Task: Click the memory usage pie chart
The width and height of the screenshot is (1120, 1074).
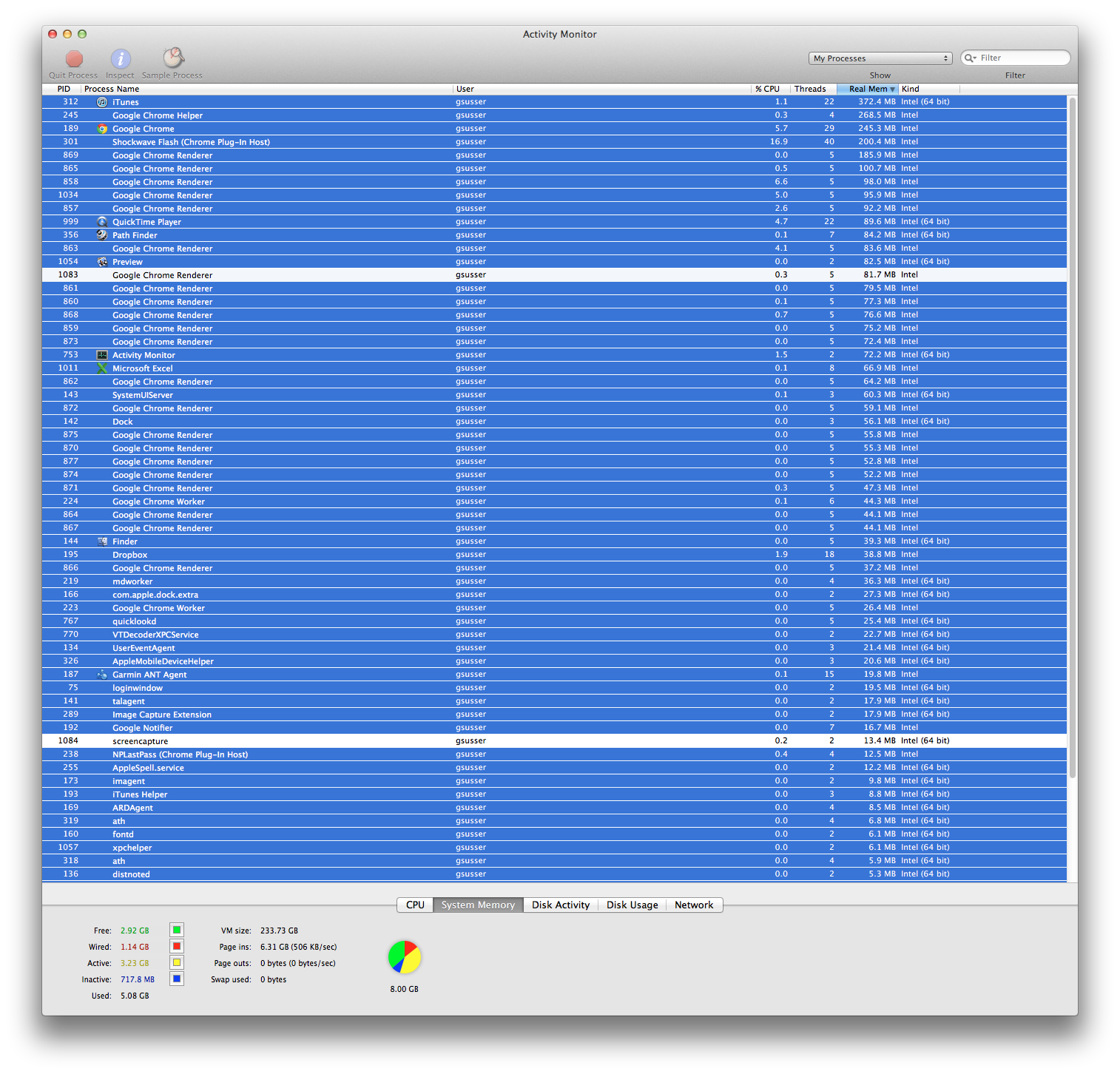Action: pyautogui.click(x=405, y=957)
